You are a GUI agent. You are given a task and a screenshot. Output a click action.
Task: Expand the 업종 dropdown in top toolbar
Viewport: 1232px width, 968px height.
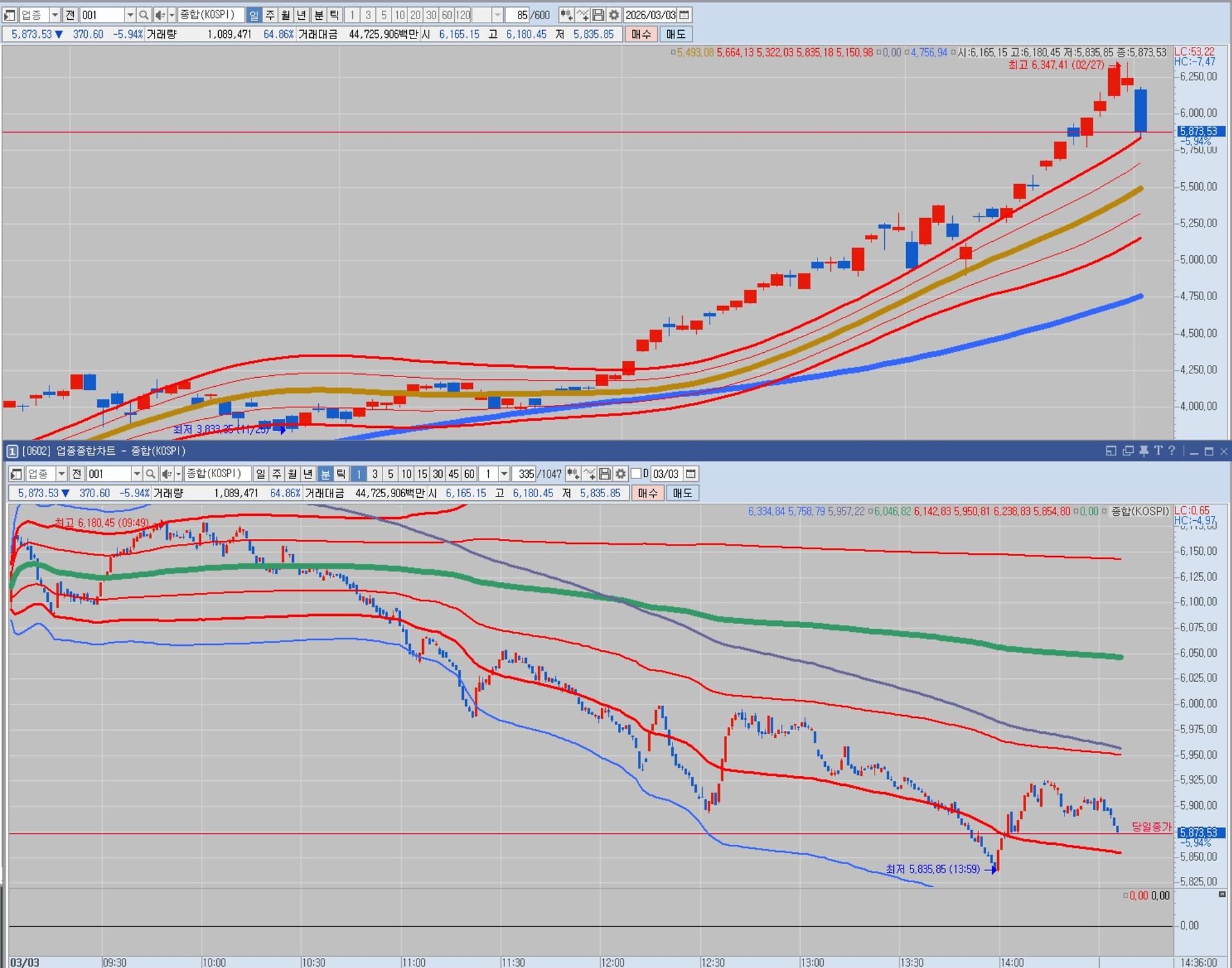coord(55,15)
